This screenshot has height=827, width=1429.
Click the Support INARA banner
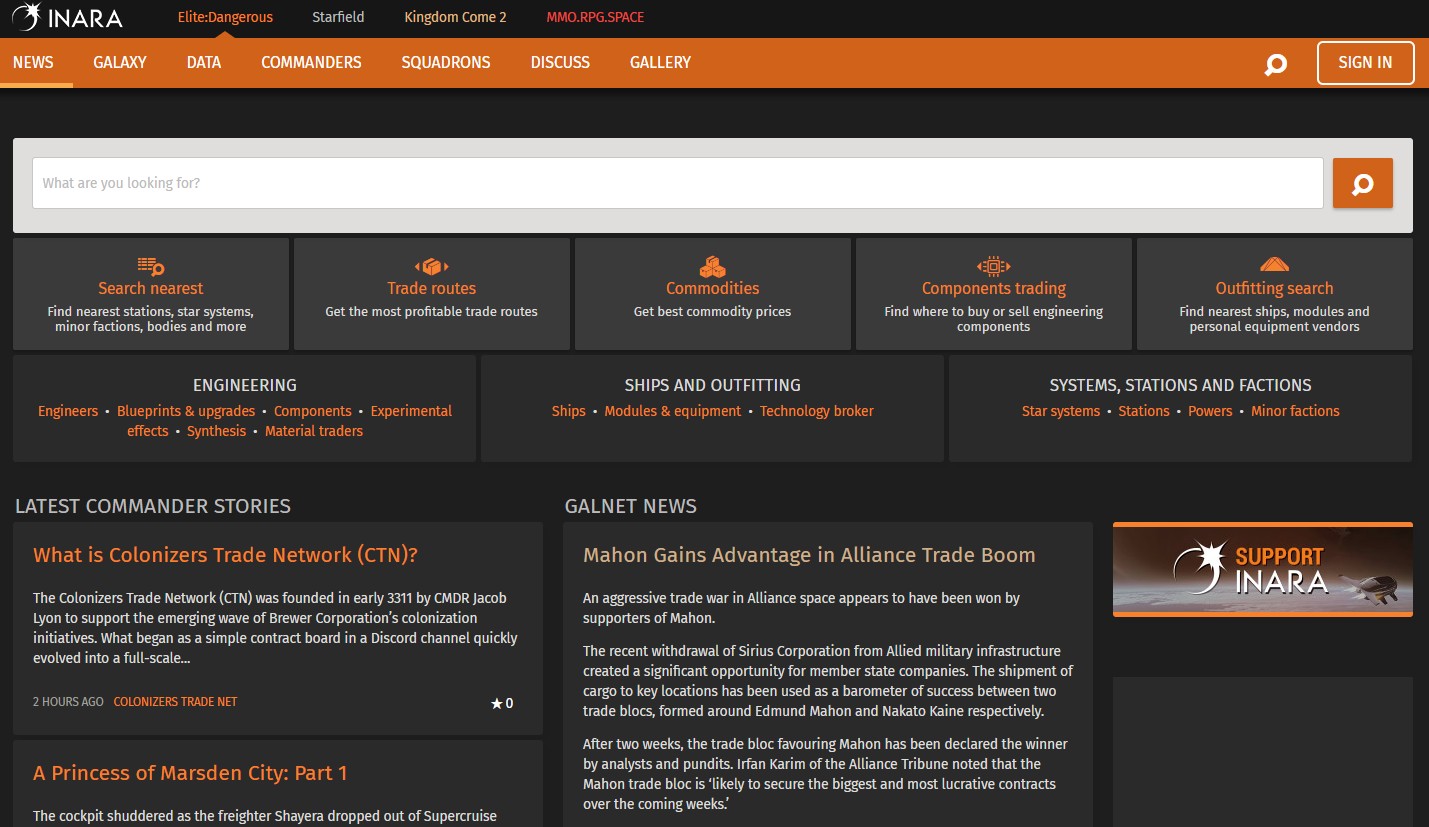pyautogui.click(x=1263, y=570)
